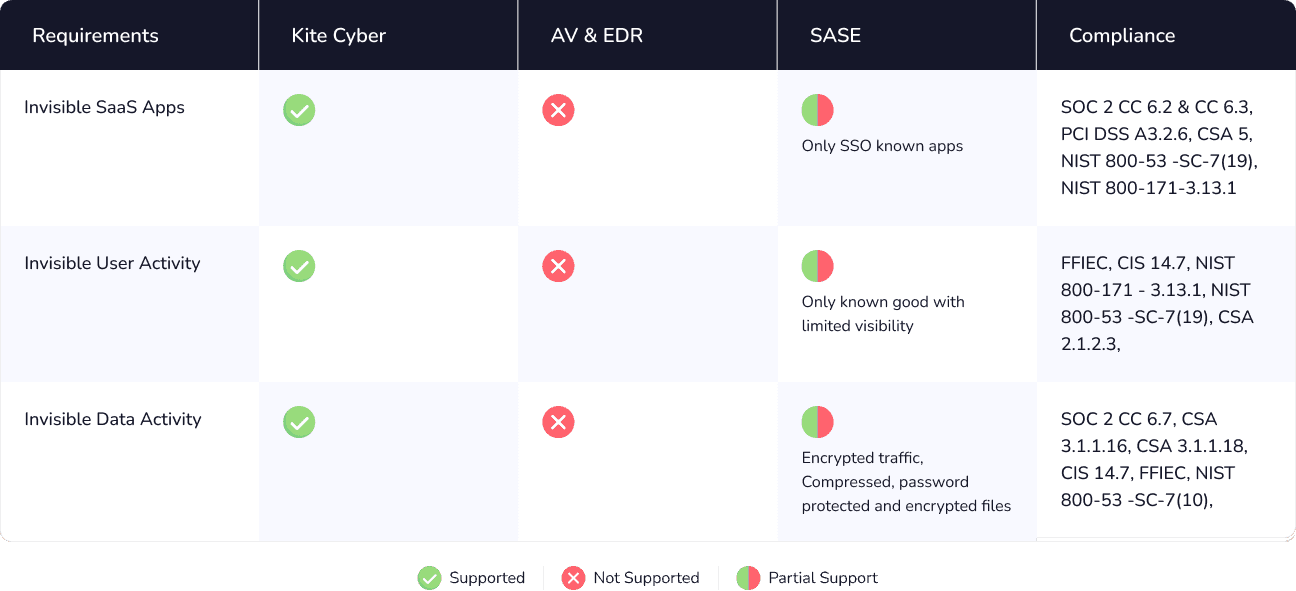Click the 'Only SSO known apps' note
1296x591 pixels.
882,146
